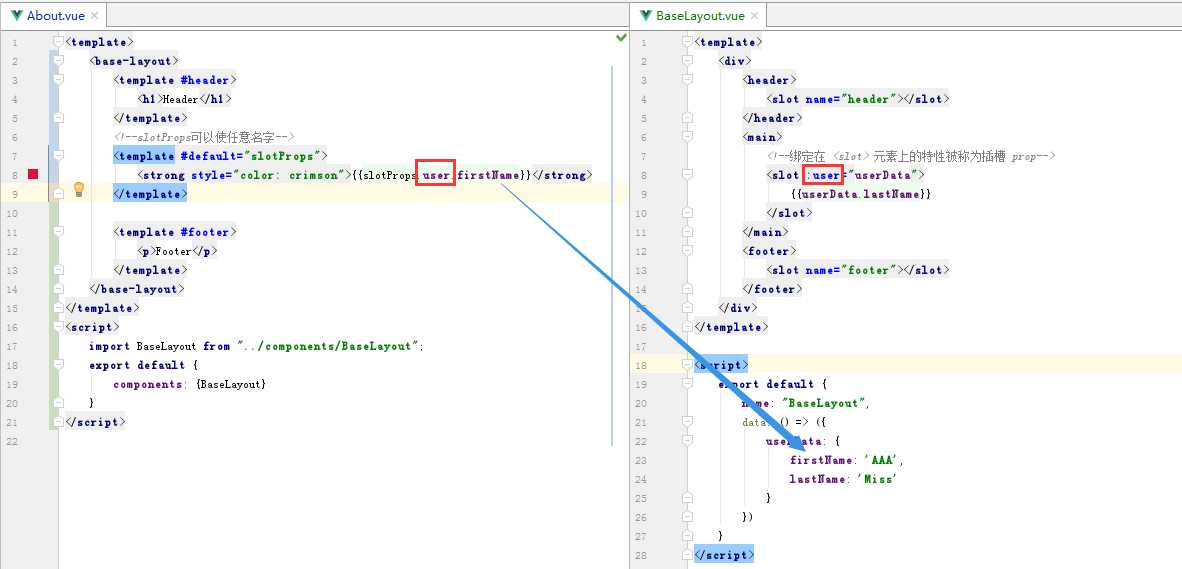1182x569 pixels.
Task: Click the "../components/BaseLayout" path string
Action: point(328,346)
